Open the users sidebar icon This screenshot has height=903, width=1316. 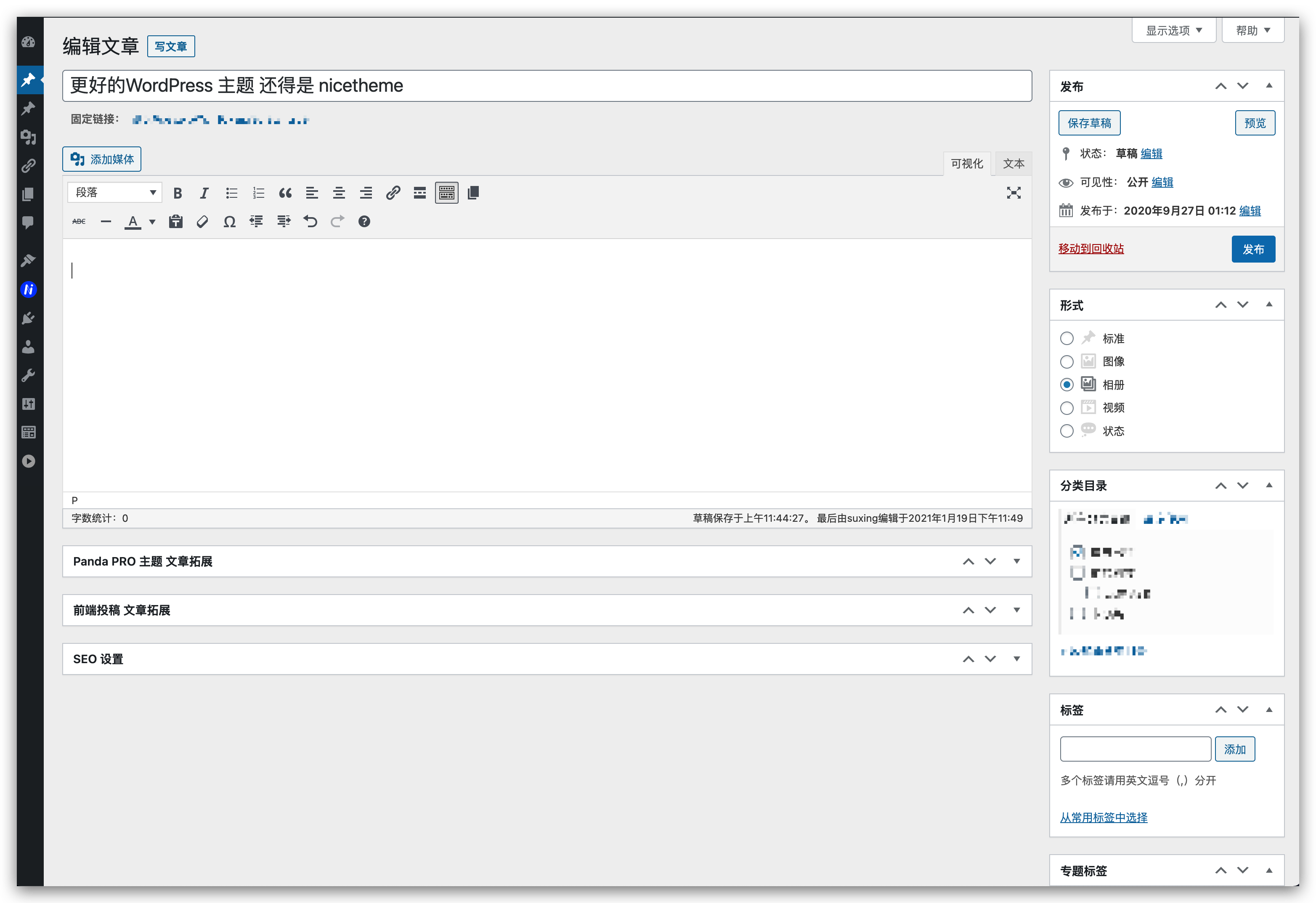(28, 347)
